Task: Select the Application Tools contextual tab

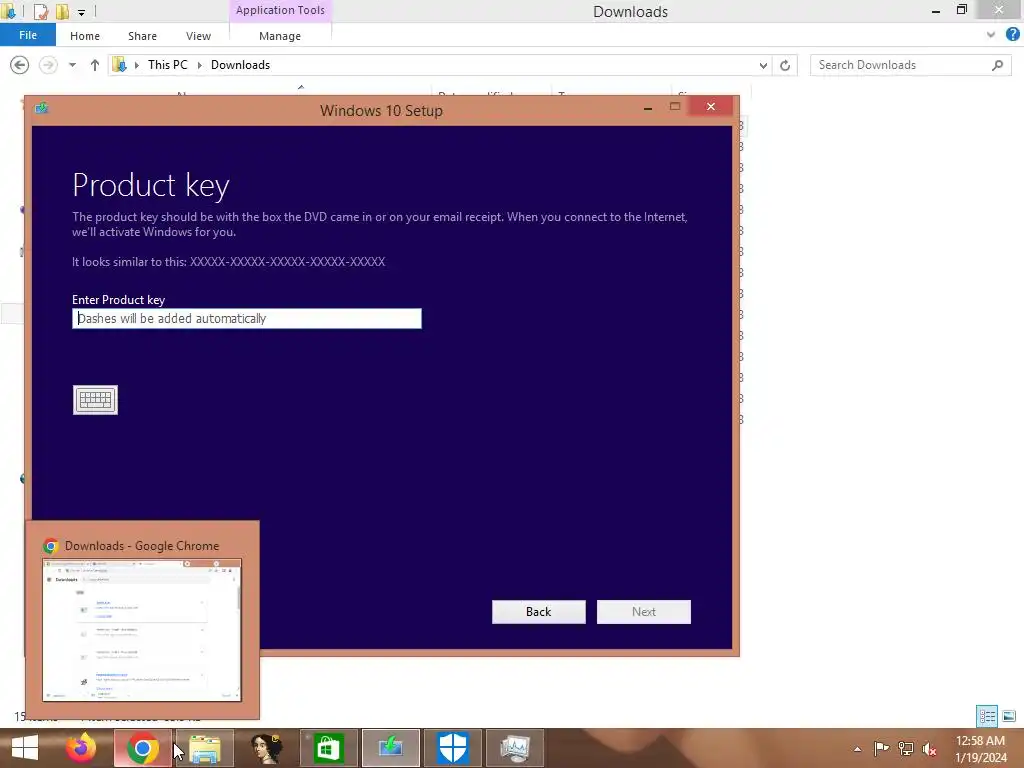Action: pyautogui.click(x=280, y=10)
